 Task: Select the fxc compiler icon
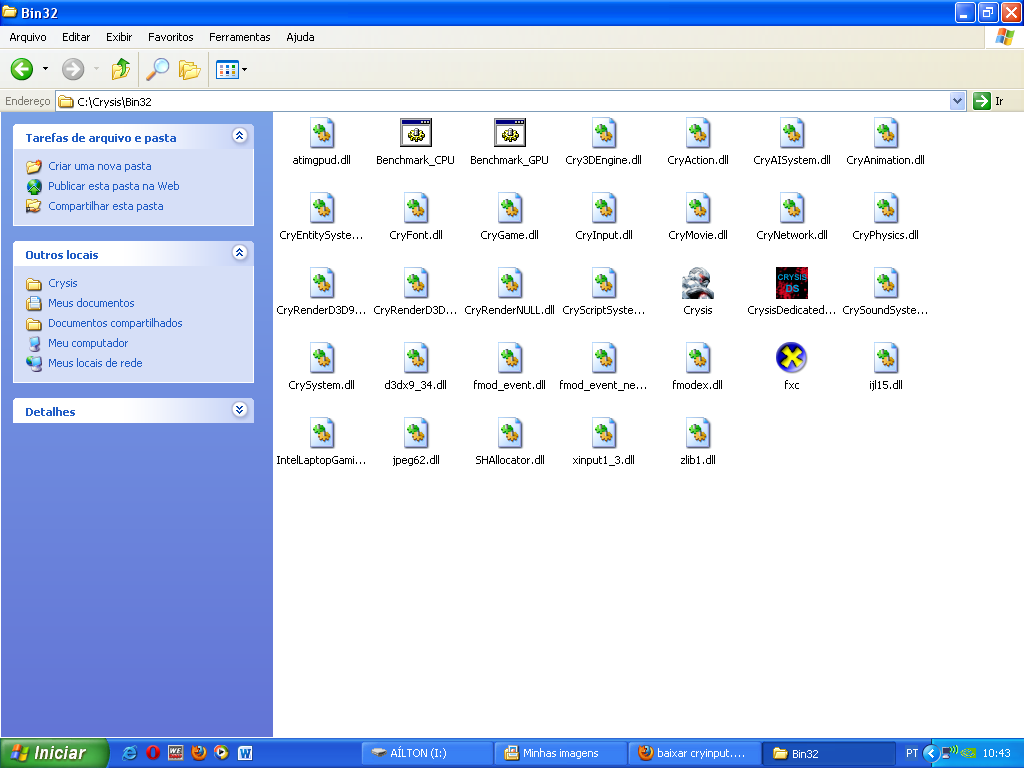tap(791, 357)
